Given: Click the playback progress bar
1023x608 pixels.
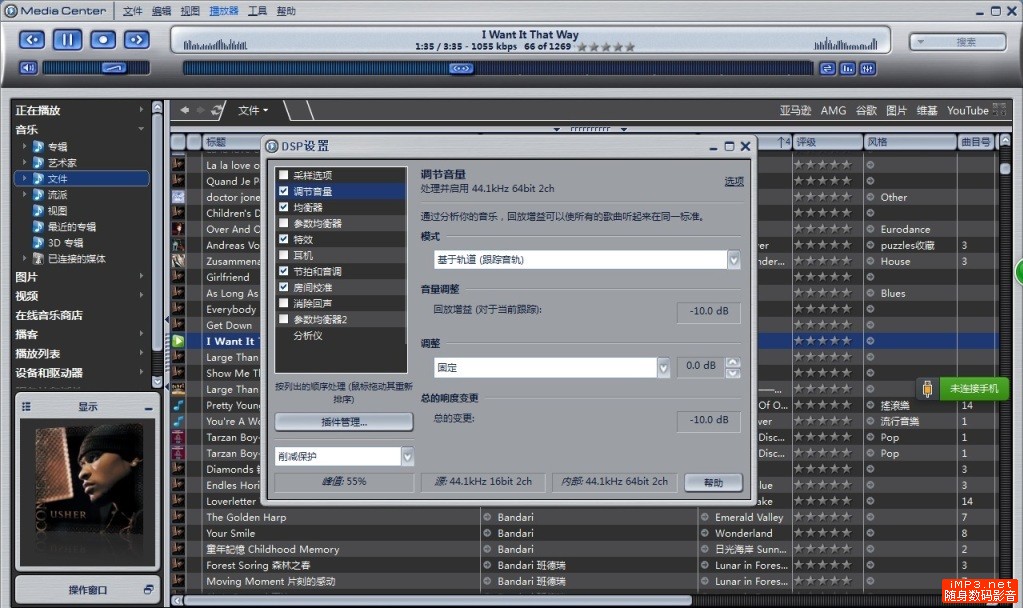Looking at the screenshot, I should click(500, 68).
